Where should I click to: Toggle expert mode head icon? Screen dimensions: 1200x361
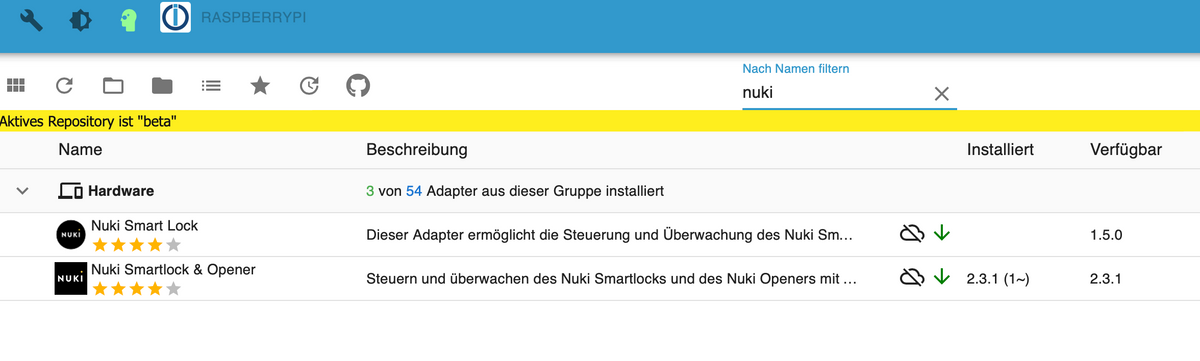(127, 20)
